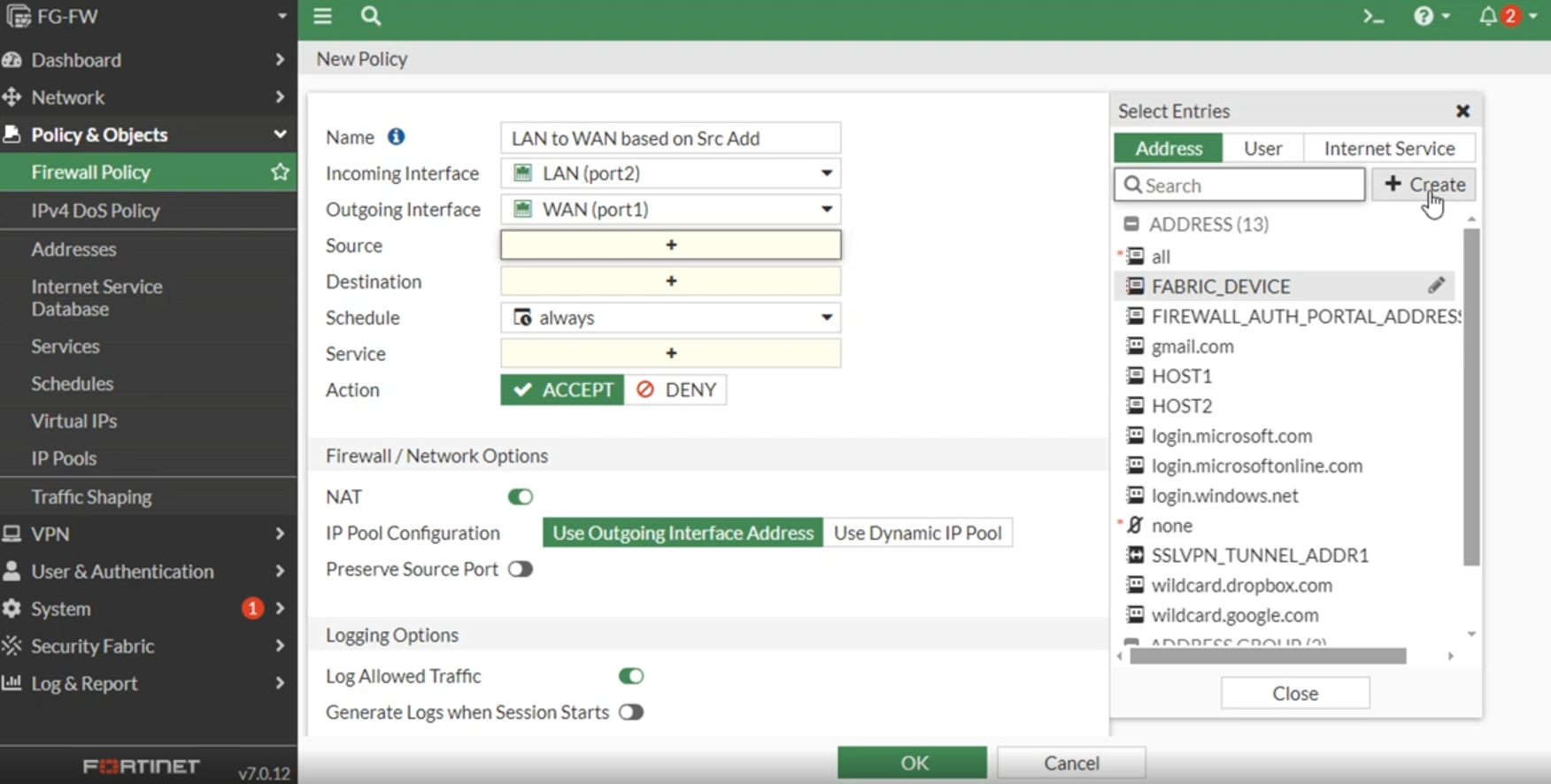
Task: Expand the Network menu chevron
Action: 280,96
